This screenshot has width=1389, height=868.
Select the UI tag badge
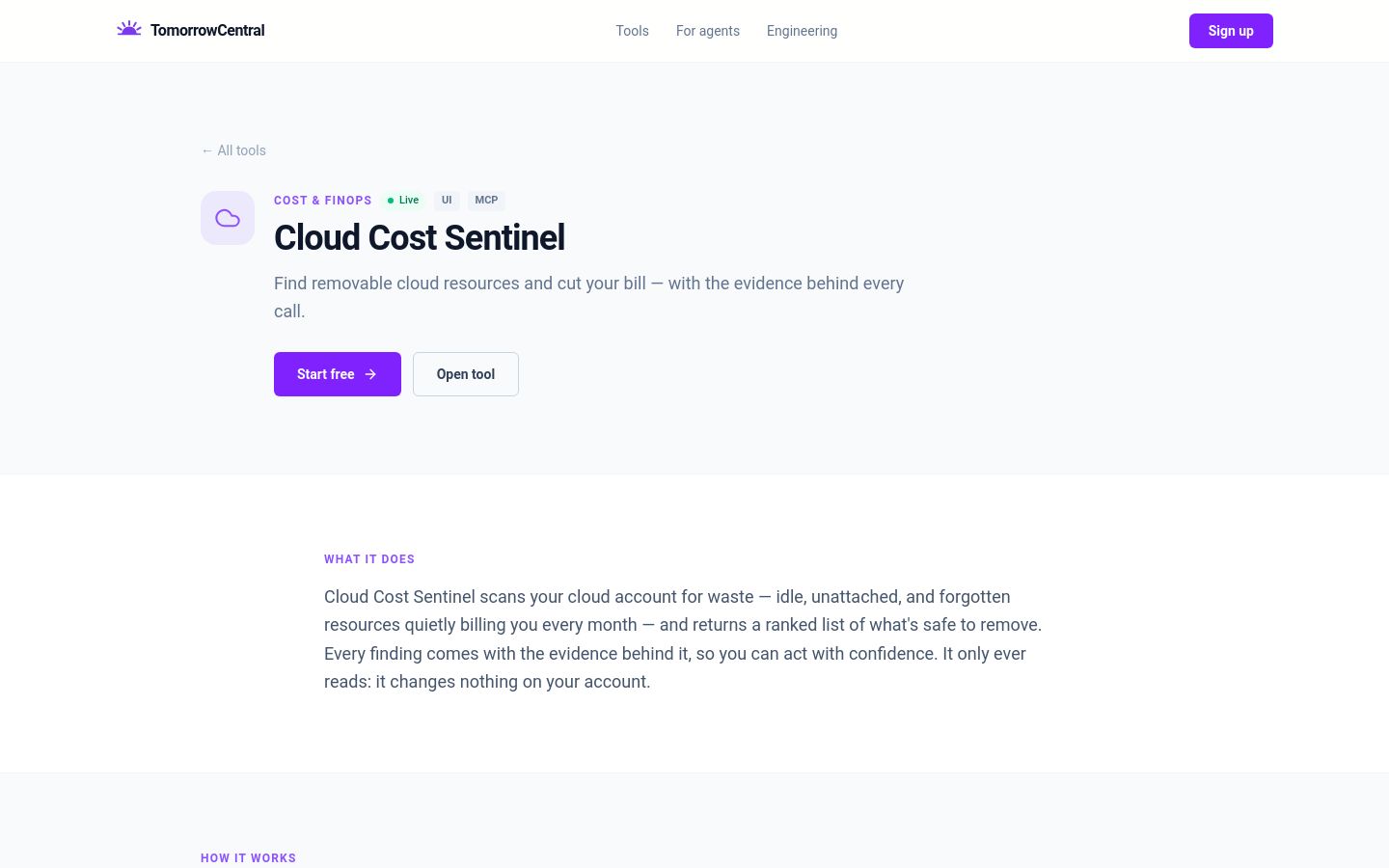pos(447,201)
